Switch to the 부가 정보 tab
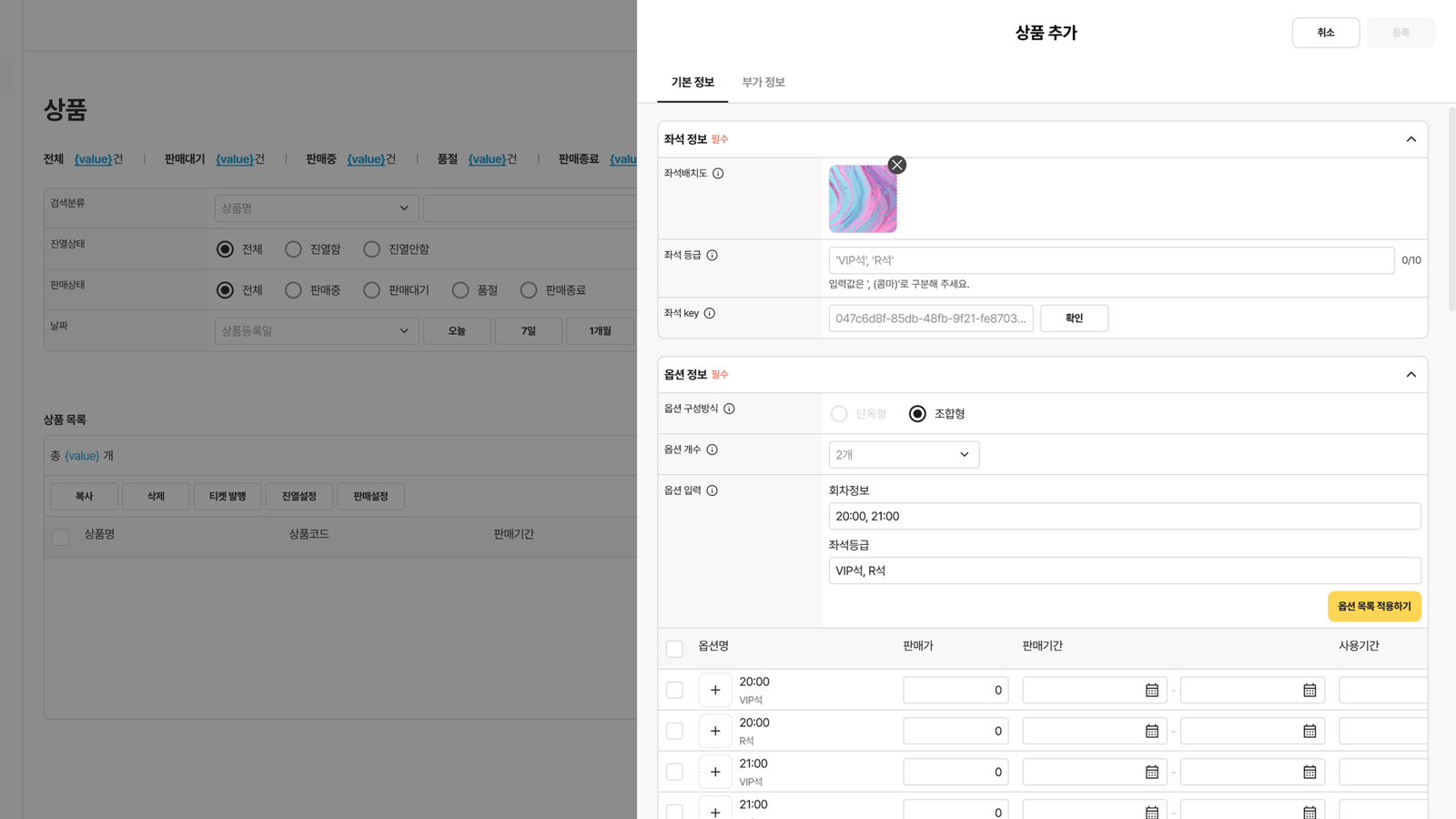The width and height of the screenshot is (1456, 819). pos(763,82)
